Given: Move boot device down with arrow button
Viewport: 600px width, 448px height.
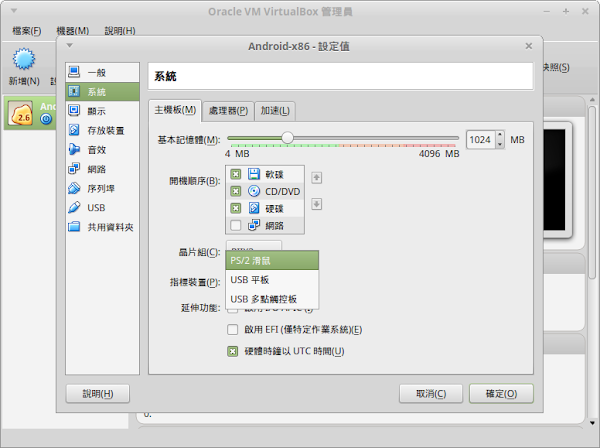Looking at the screenshot, I should tap(316, 204).
